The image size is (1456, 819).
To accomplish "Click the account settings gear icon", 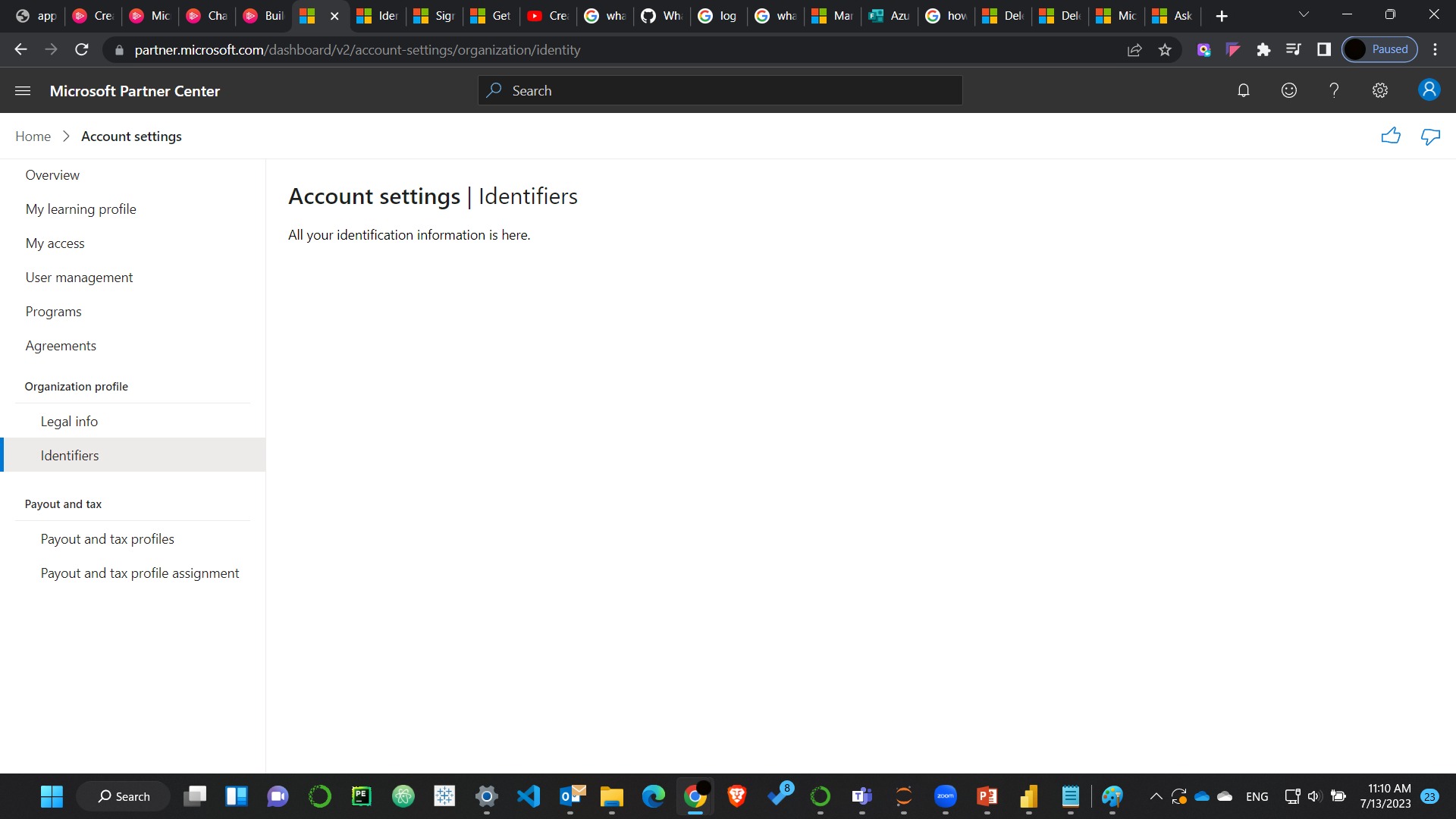I will tap(1380, 91).
